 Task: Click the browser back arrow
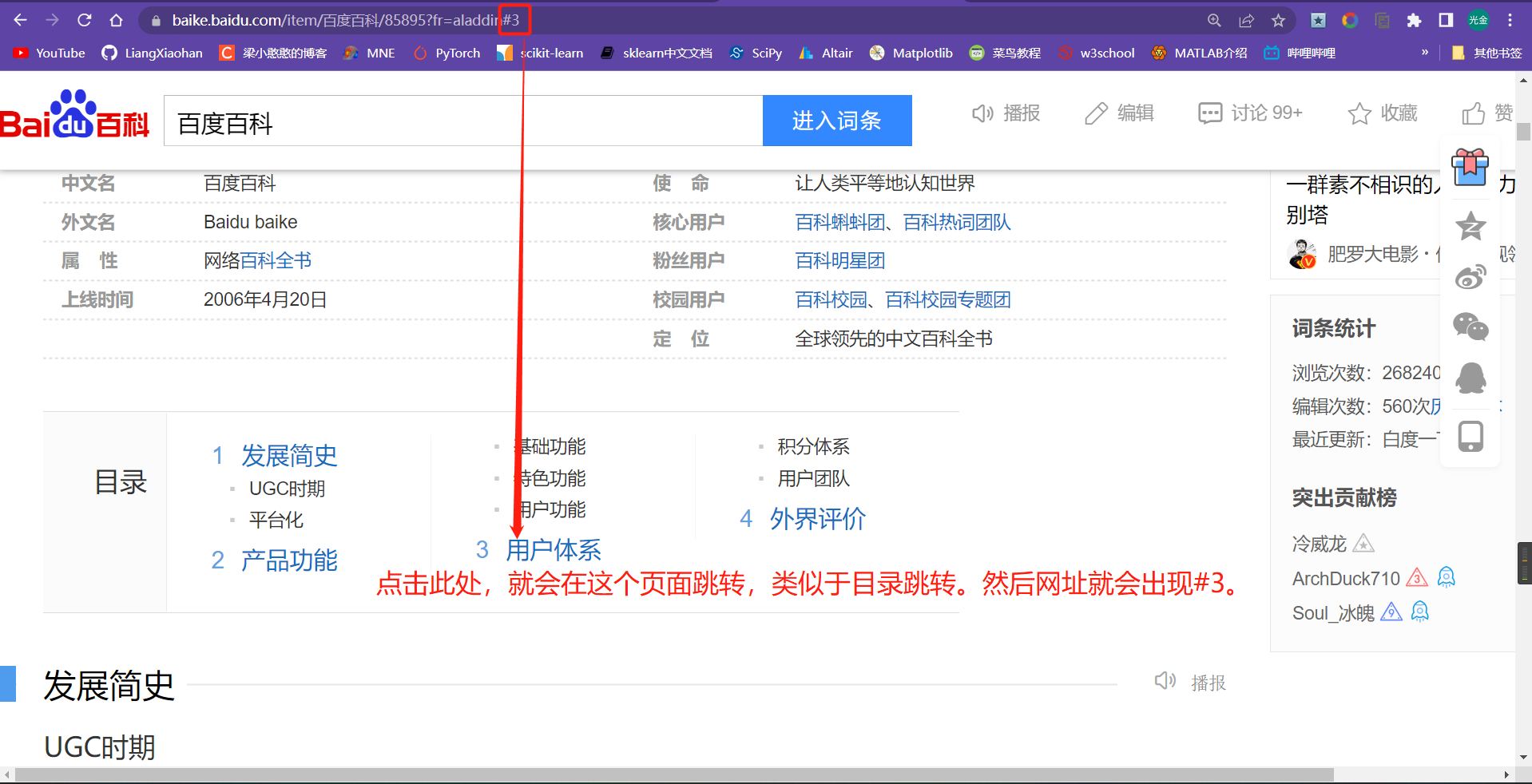tap(21, 20)
